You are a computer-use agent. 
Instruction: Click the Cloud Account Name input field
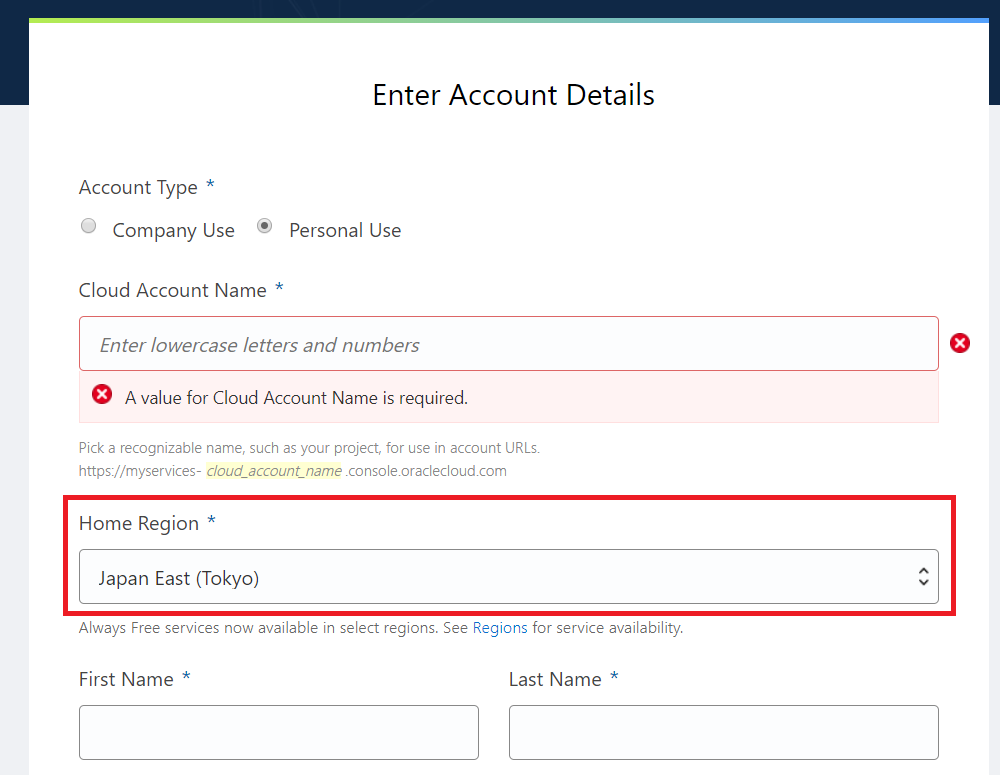coord(508,344)
